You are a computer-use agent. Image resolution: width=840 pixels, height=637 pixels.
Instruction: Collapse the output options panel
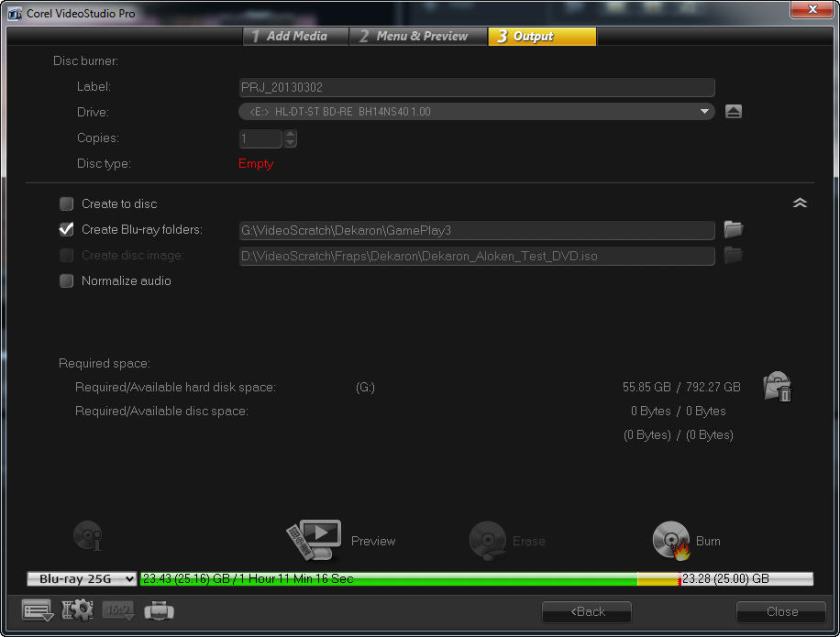799,203
